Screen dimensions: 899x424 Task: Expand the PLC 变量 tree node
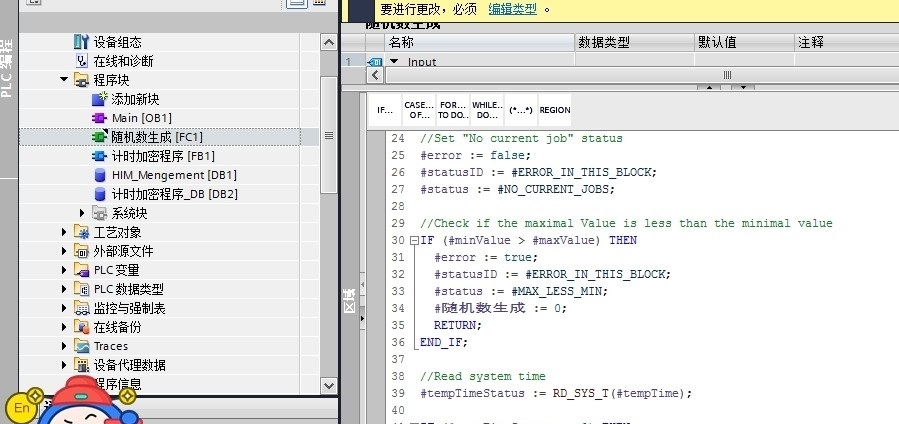64,270
